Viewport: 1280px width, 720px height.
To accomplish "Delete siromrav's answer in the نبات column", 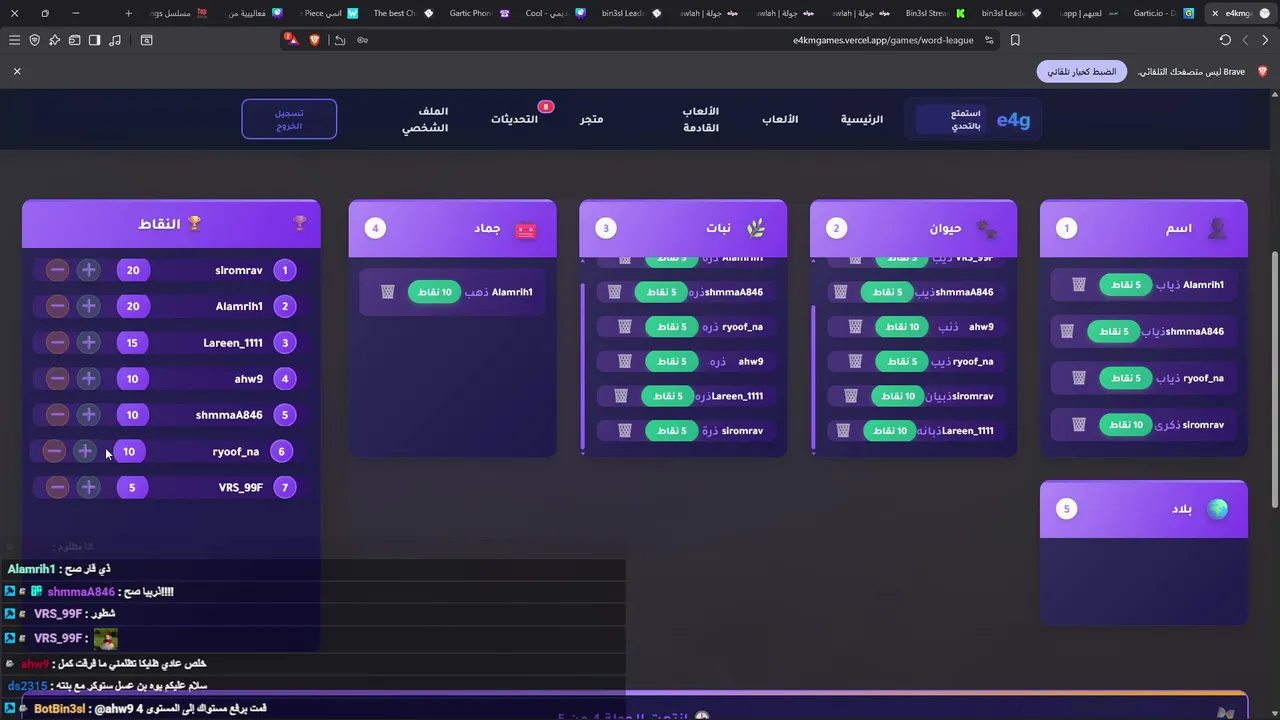I will [x=625, y=431].
